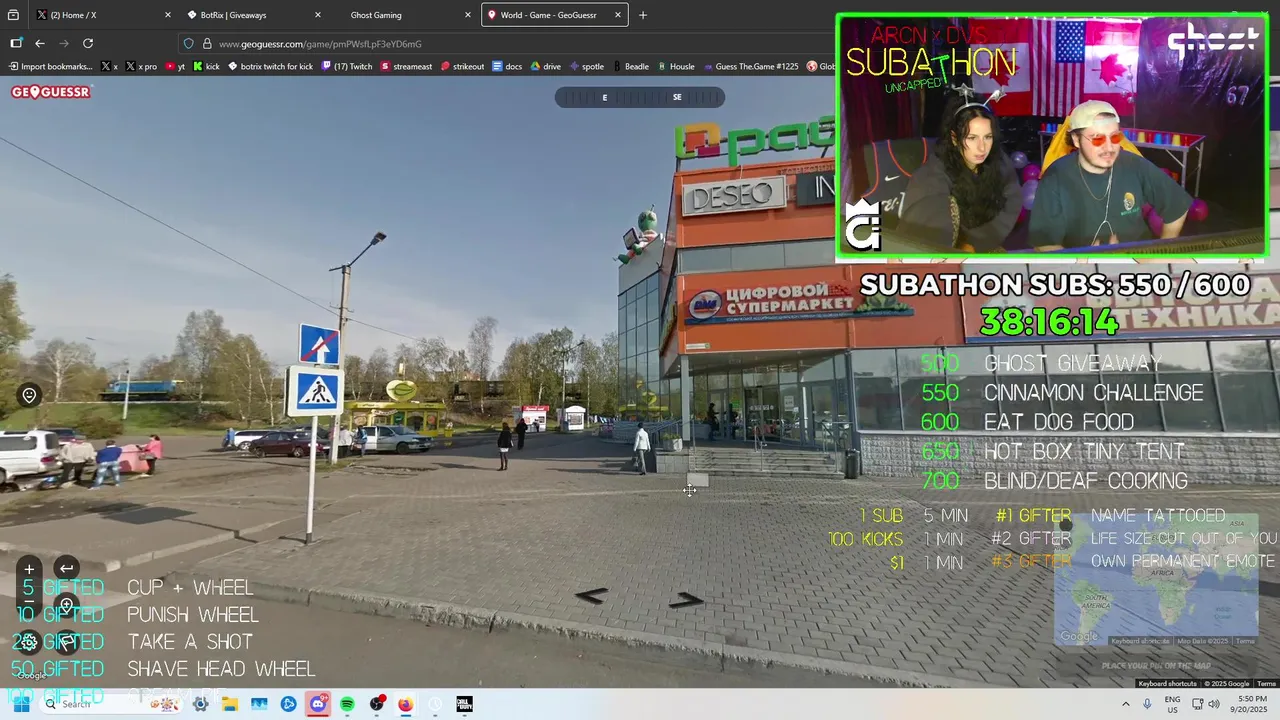Switch to the 'Ghost Gaming' tab
Viewport: 1280px width, 720px height.
coord(404,15)
